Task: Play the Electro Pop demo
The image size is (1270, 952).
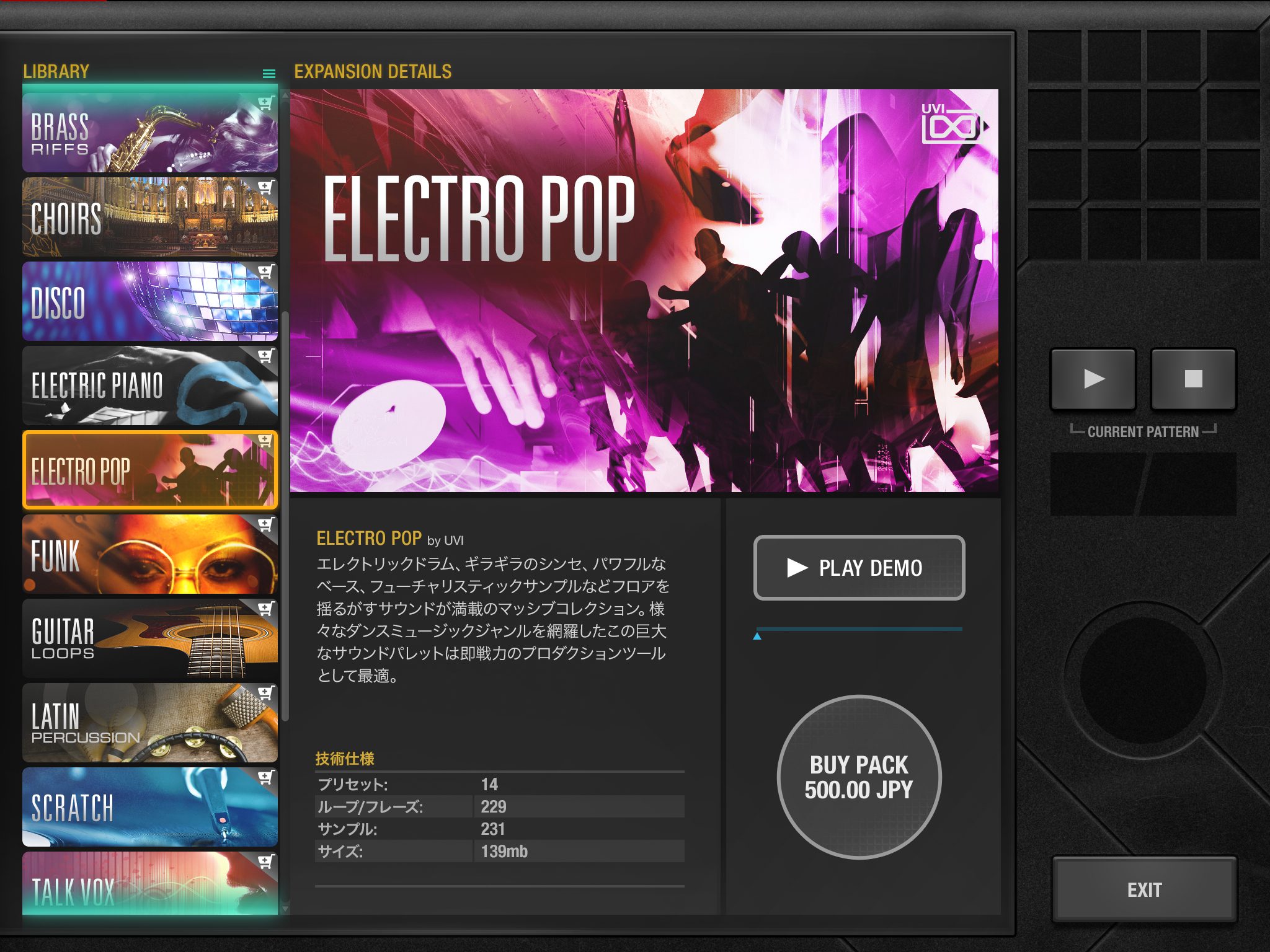Action: coord(859,568)
